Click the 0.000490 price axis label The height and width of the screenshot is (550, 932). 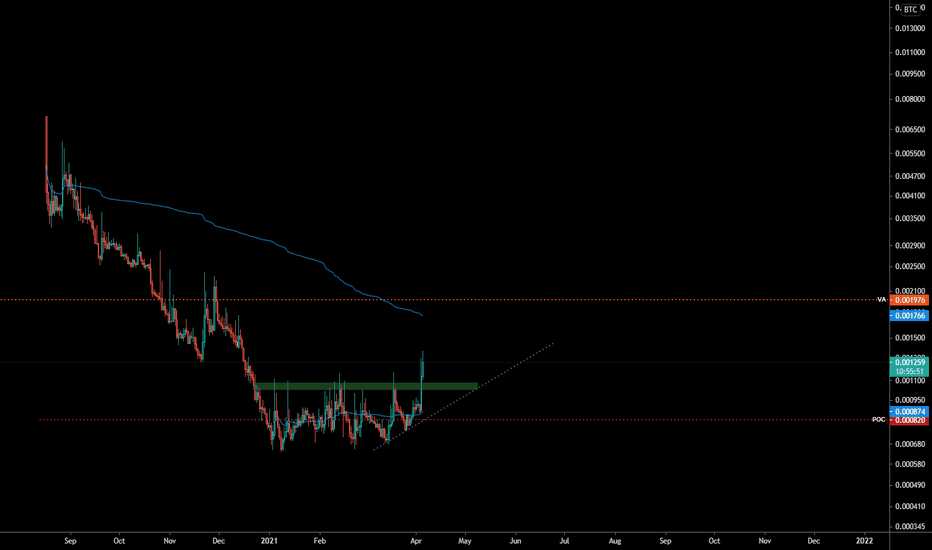(x=910, y=485)
